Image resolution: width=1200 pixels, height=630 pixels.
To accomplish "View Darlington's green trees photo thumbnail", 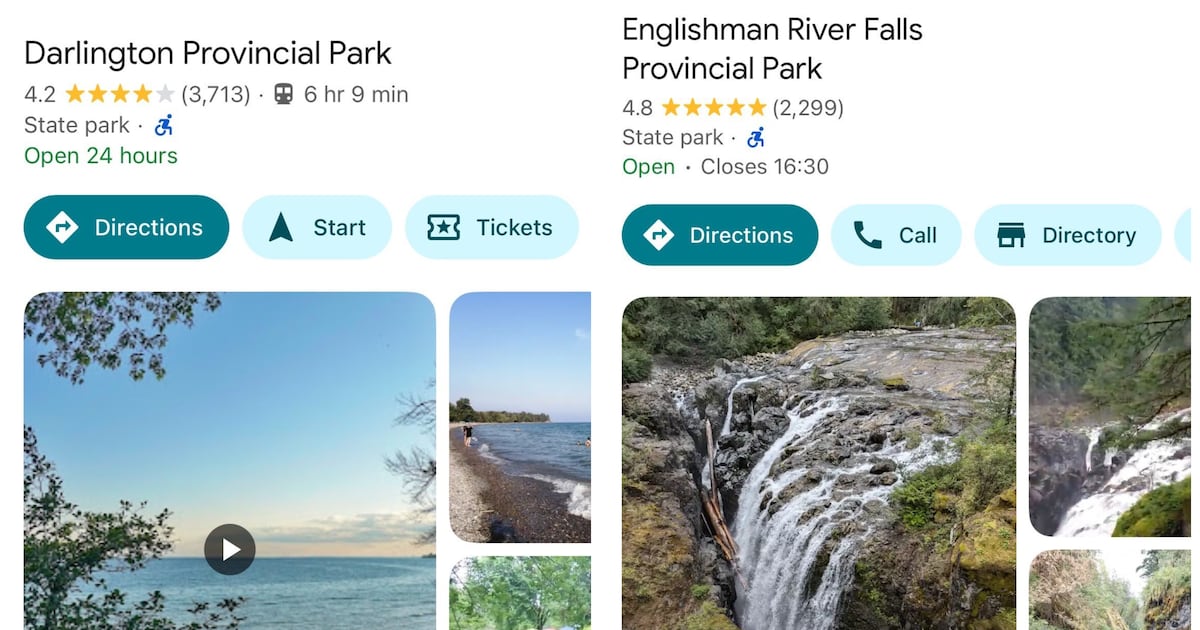I will pos(520,593).
